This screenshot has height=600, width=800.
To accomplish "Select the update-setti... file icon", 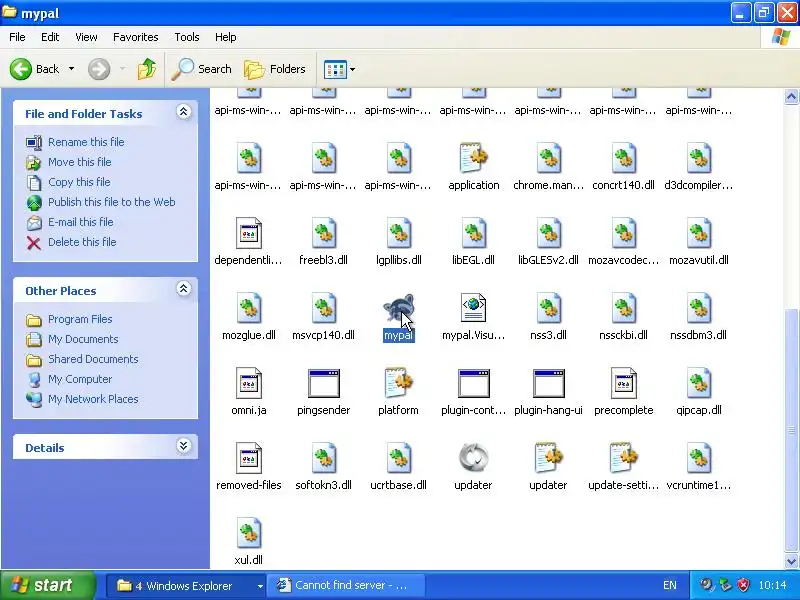I will pyautogui.click(x=623, y=458).
